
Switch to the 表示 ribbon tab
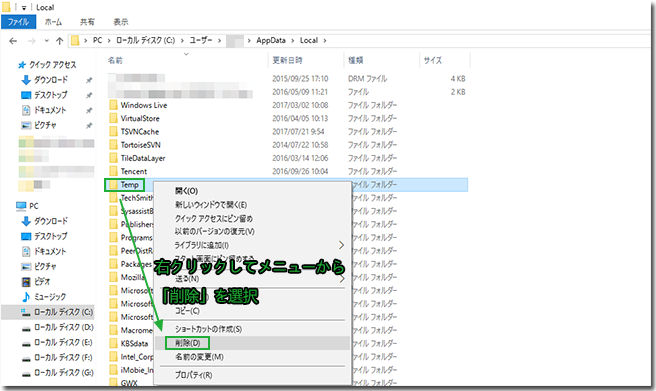(x=121, y=22)
